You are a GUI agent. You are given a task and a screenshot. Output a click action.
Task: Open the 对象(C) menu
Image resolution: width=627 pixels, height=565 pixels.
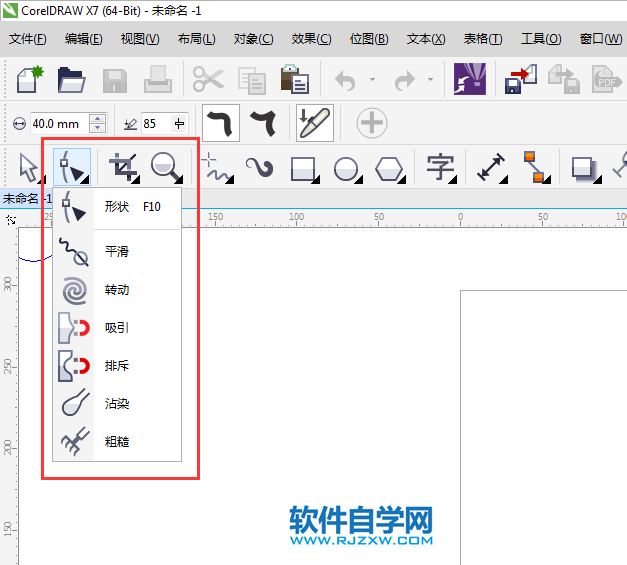tap(254, 39)
